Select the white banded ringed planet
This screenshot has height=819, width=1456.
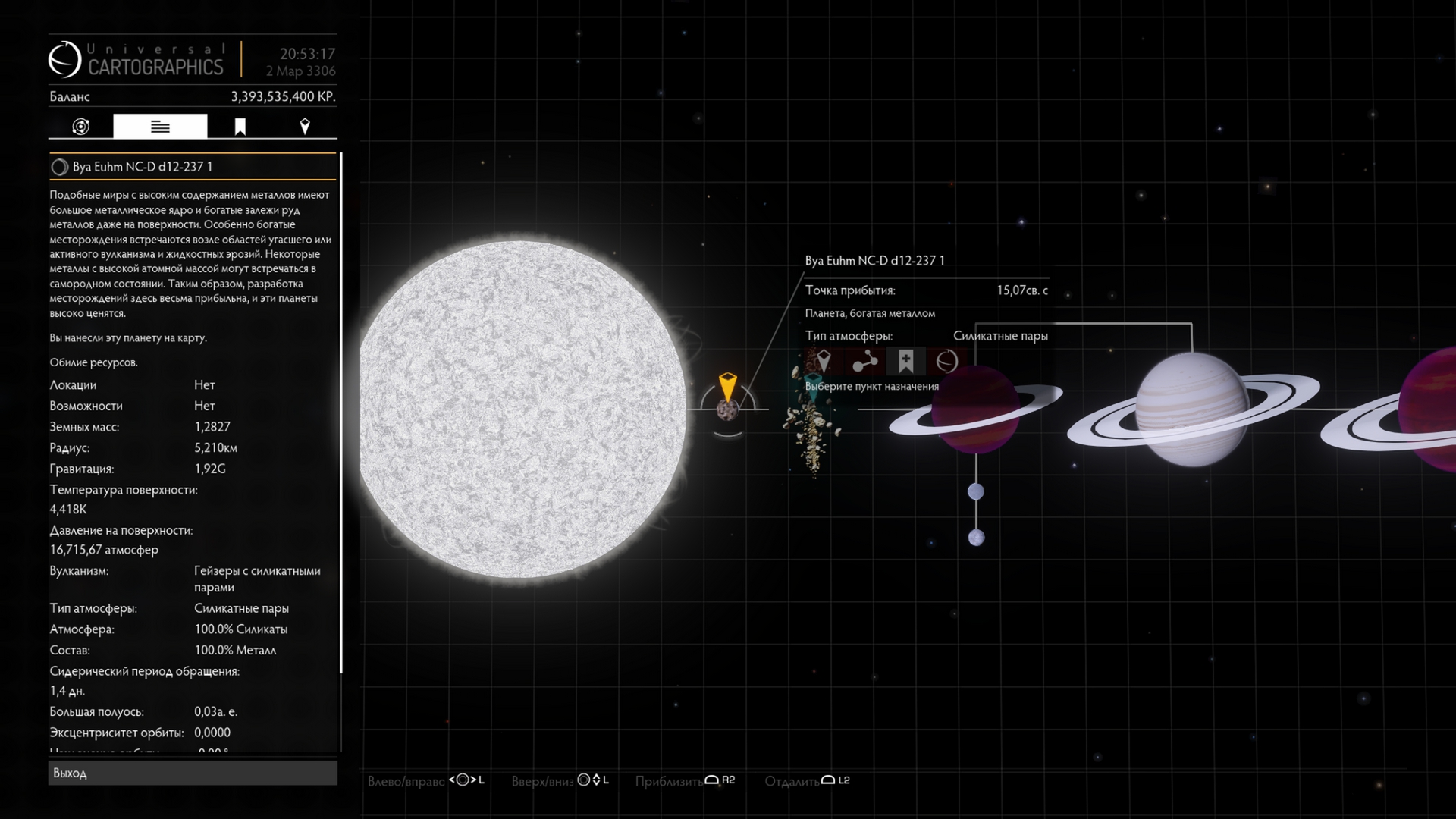[x=1193, y=409]
